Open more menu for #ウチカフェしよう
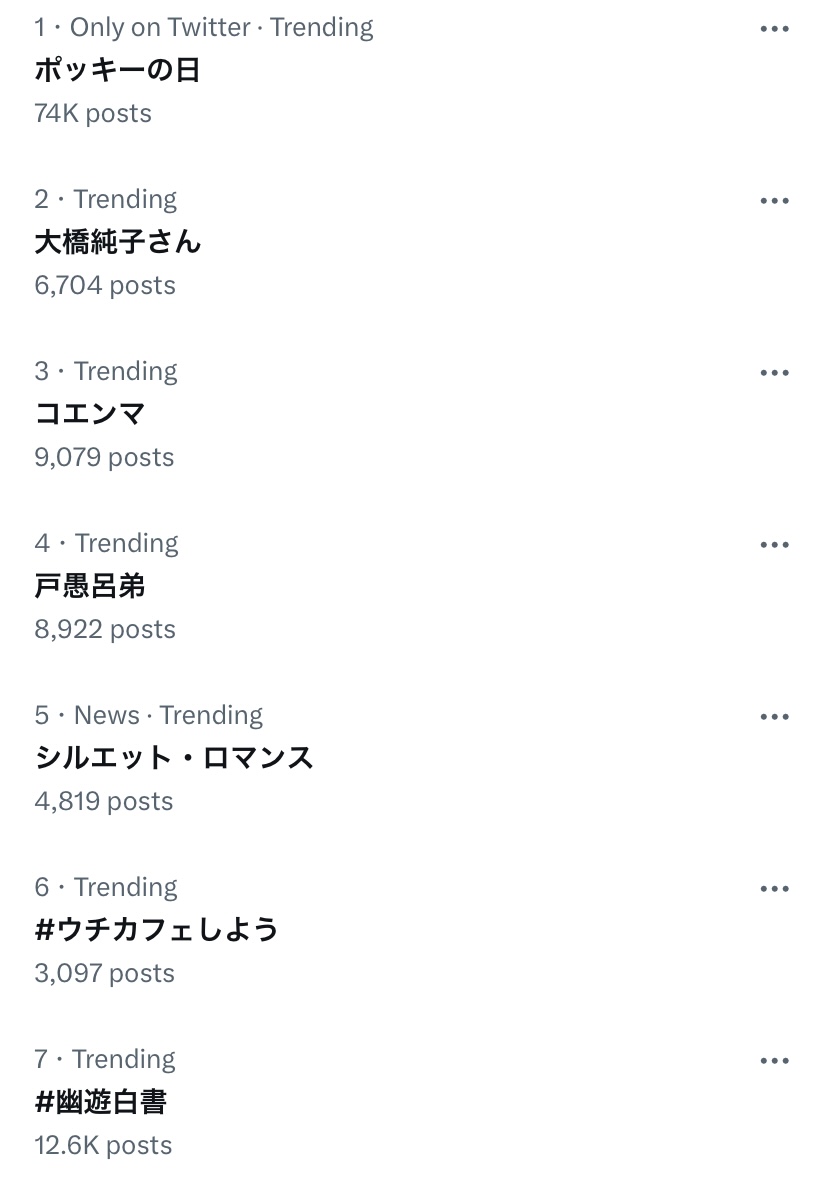 coord(774,889)
